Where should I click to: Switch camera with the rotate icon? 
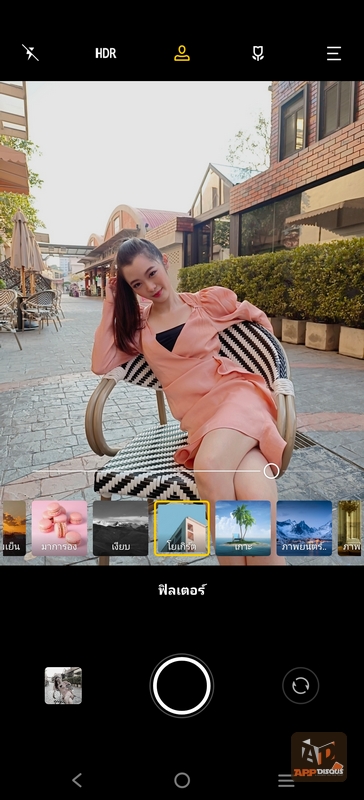coord(301,686)
